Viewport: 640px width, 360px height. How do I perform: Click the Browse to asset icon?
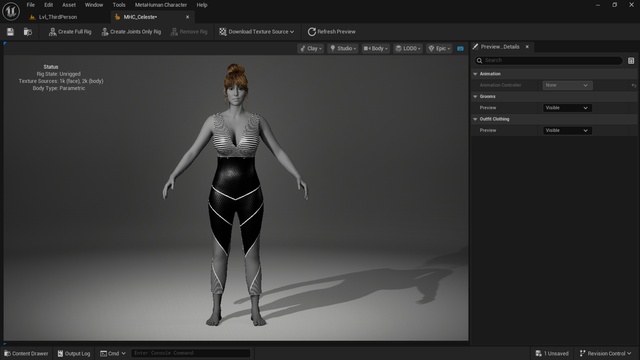28,32
